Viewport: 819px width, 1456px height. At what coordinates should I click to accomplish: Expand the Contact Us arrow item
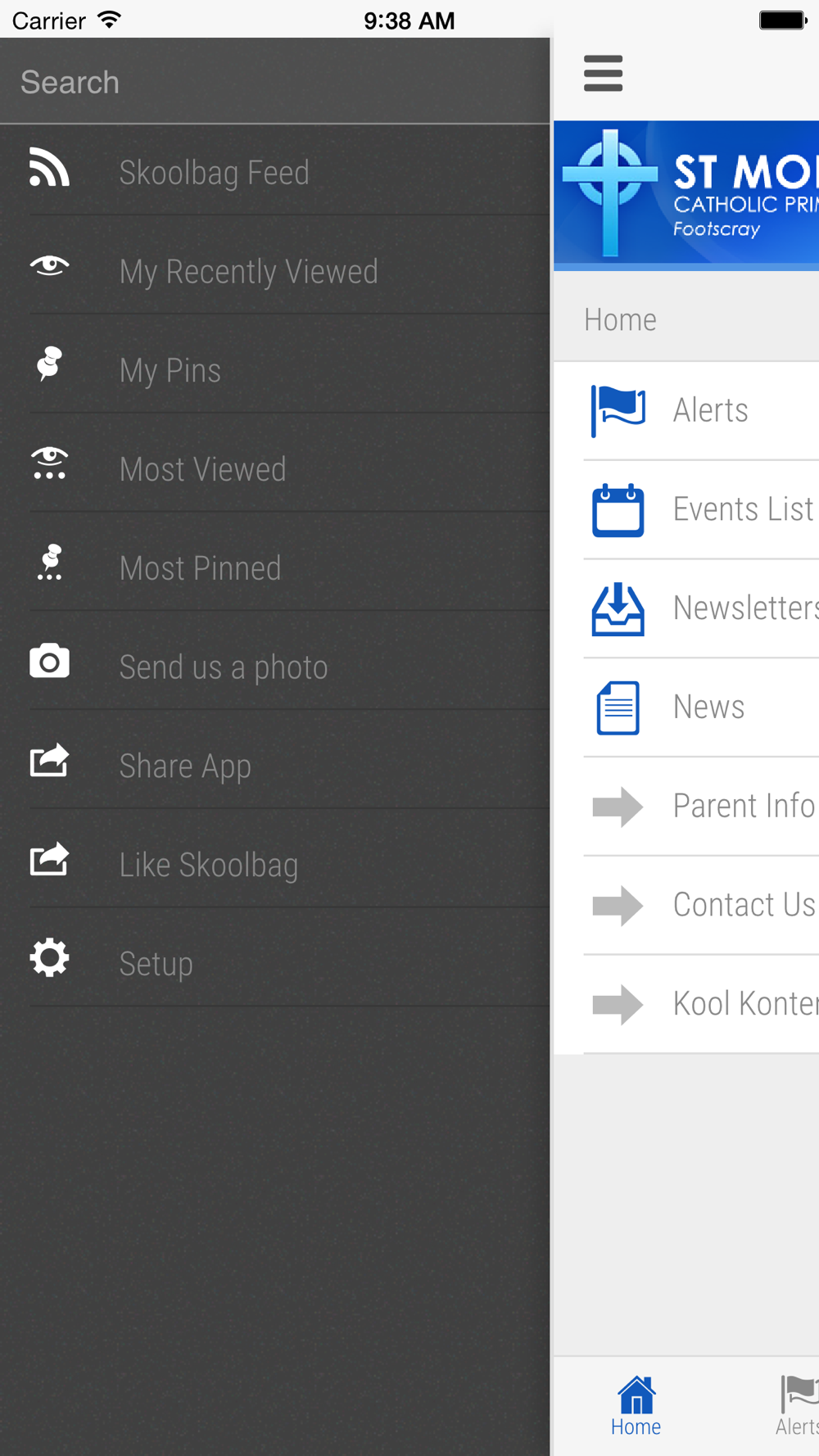618,906
